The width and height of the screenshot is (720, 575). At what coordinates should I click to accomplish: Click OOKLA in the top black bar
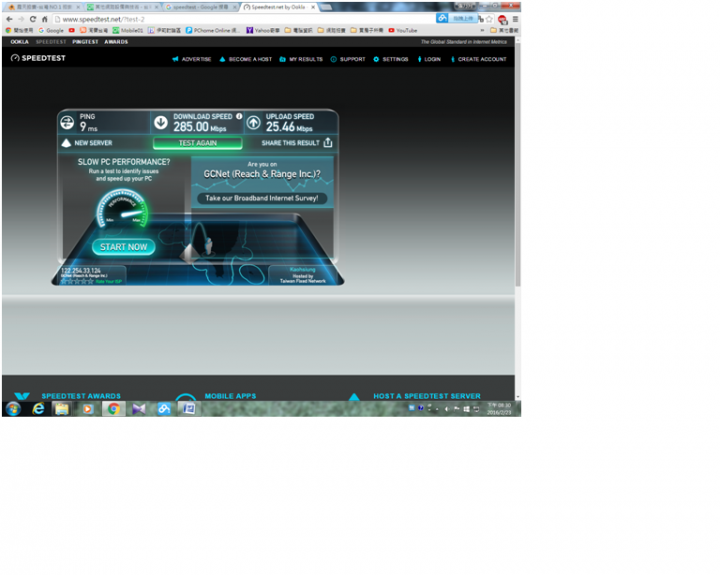20,42
